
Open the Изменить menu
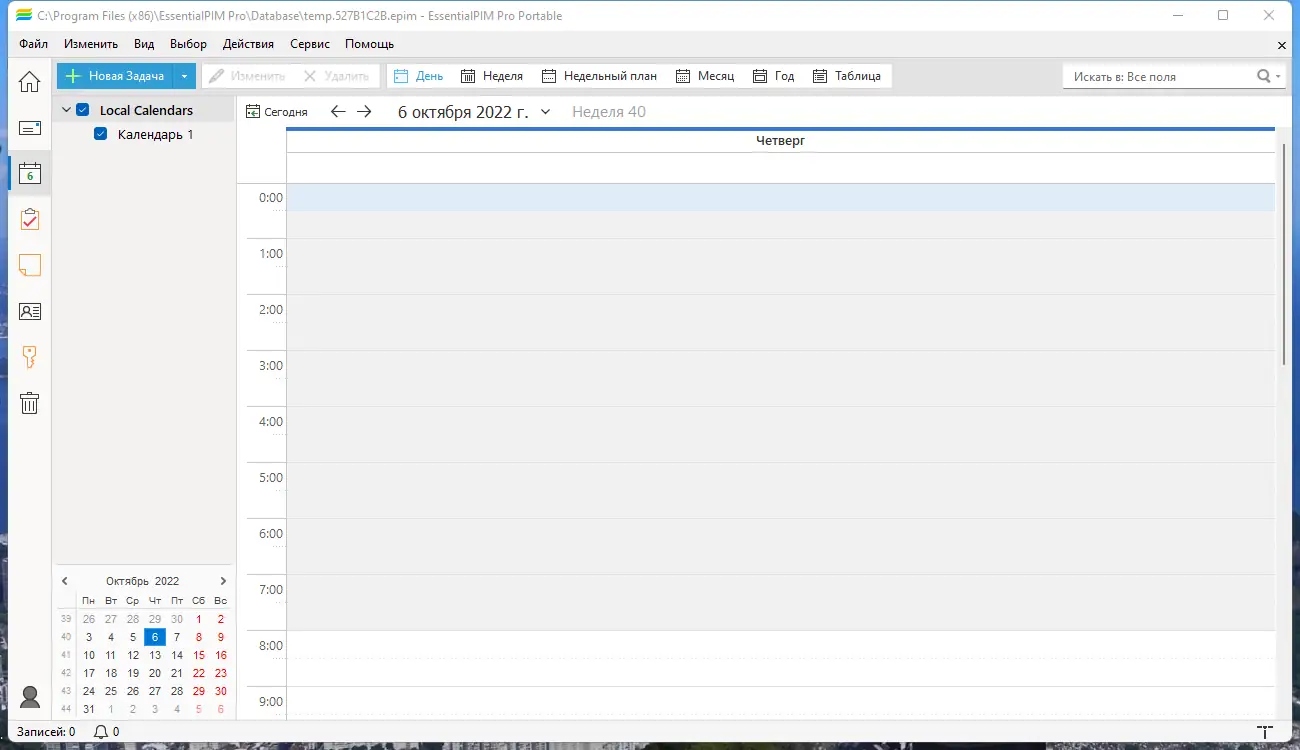(91, 44)
